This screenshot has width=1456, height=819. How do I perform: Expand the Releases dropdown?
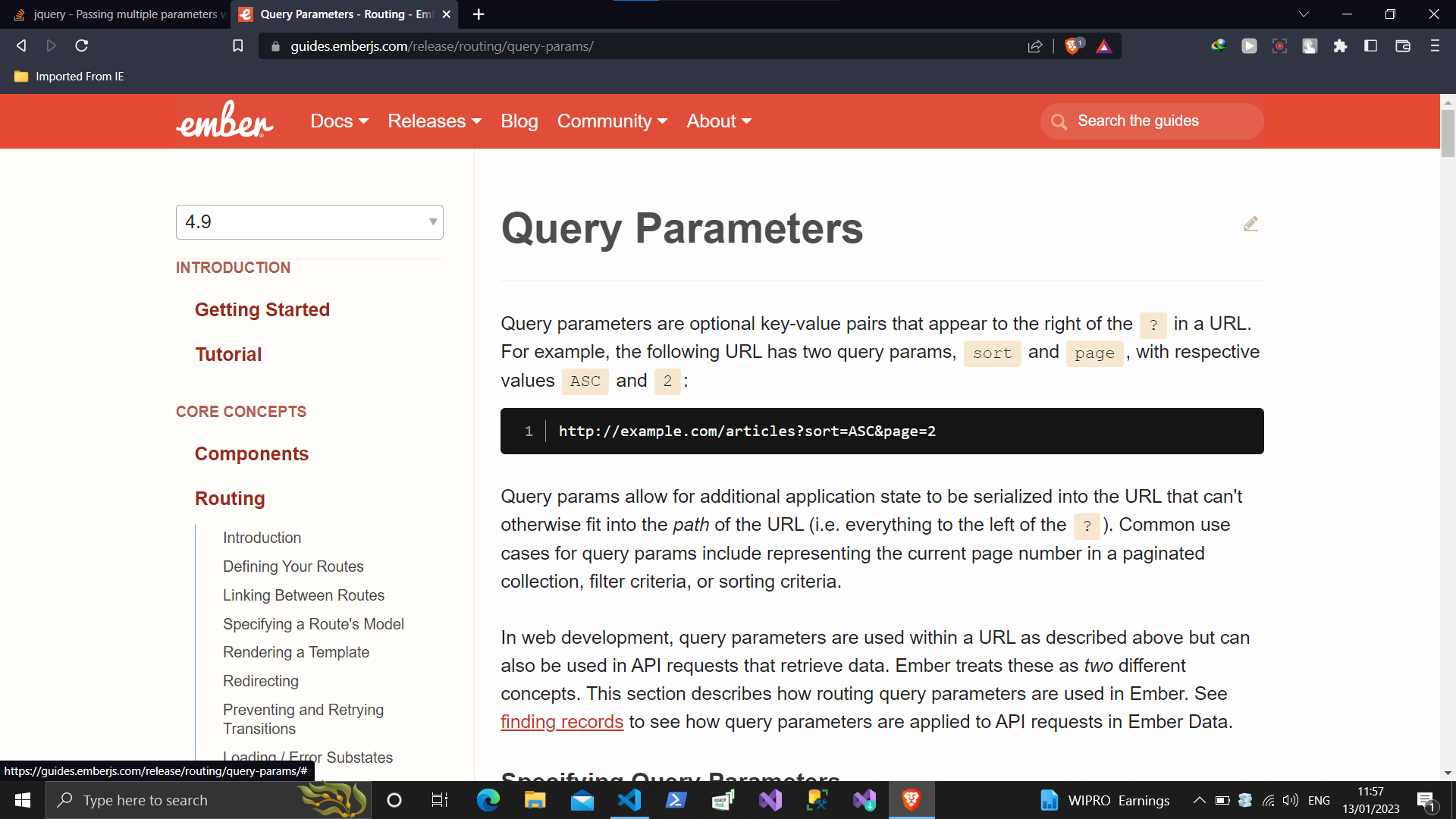[x=435, y=121]
